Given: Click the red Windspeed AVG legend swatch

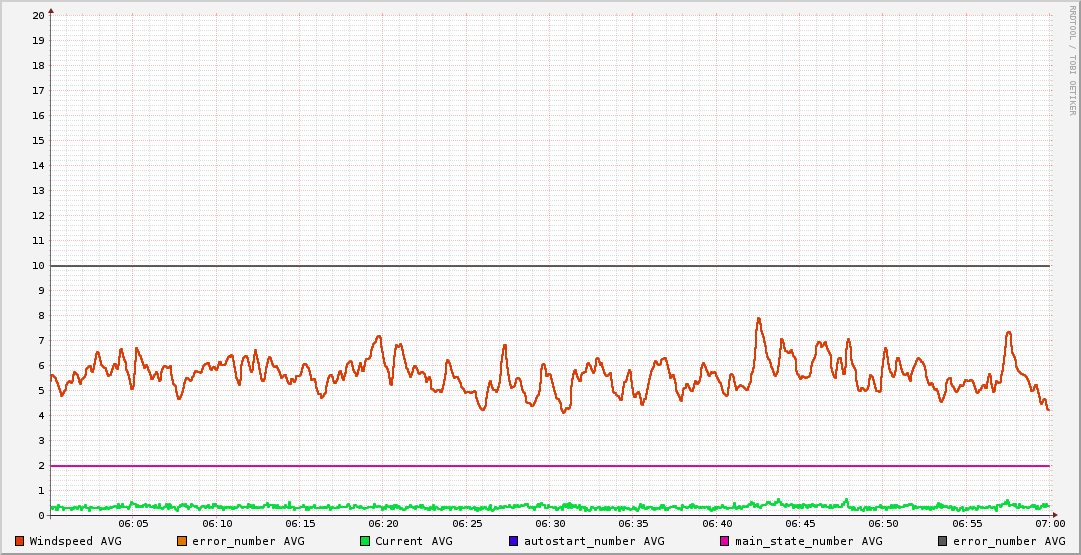Looking at the screenshot, I should (x=20, y=541).
